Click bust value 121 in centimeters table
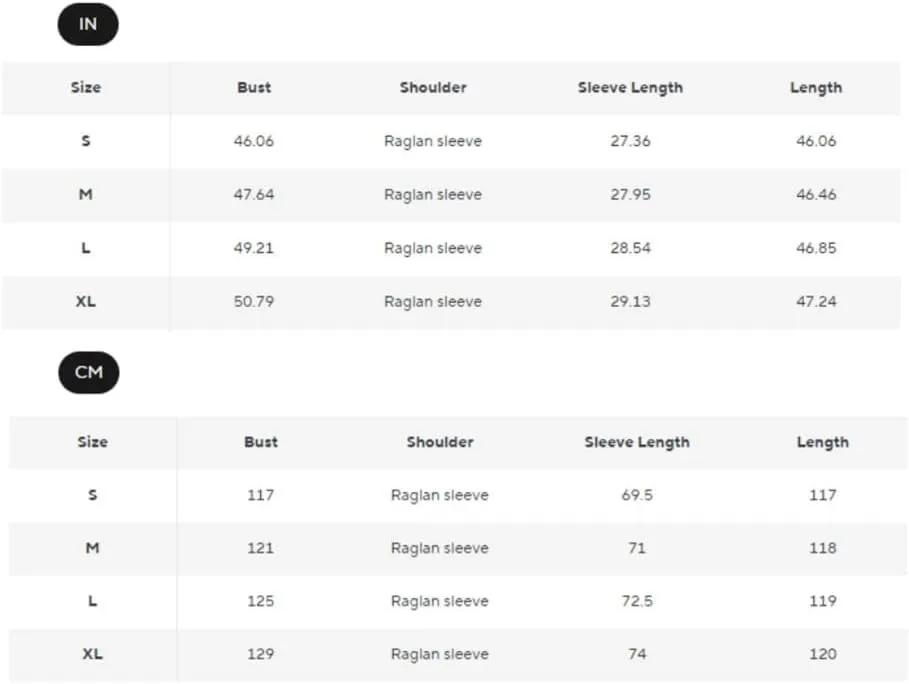Viewport: 909px width, 684px height. 260,548
